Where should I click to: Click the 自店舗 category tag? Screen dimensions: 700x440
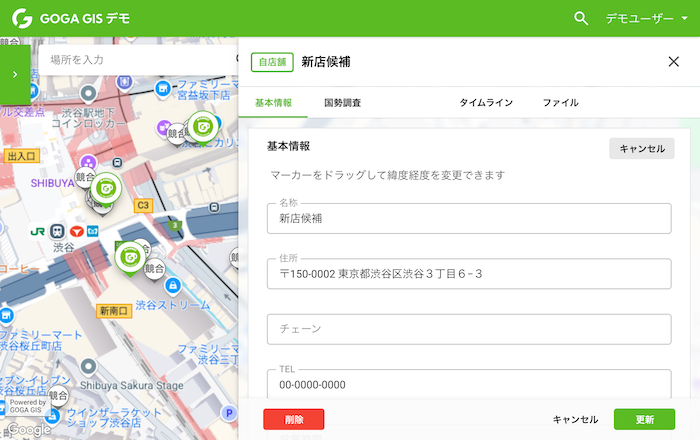pos(272,62)
